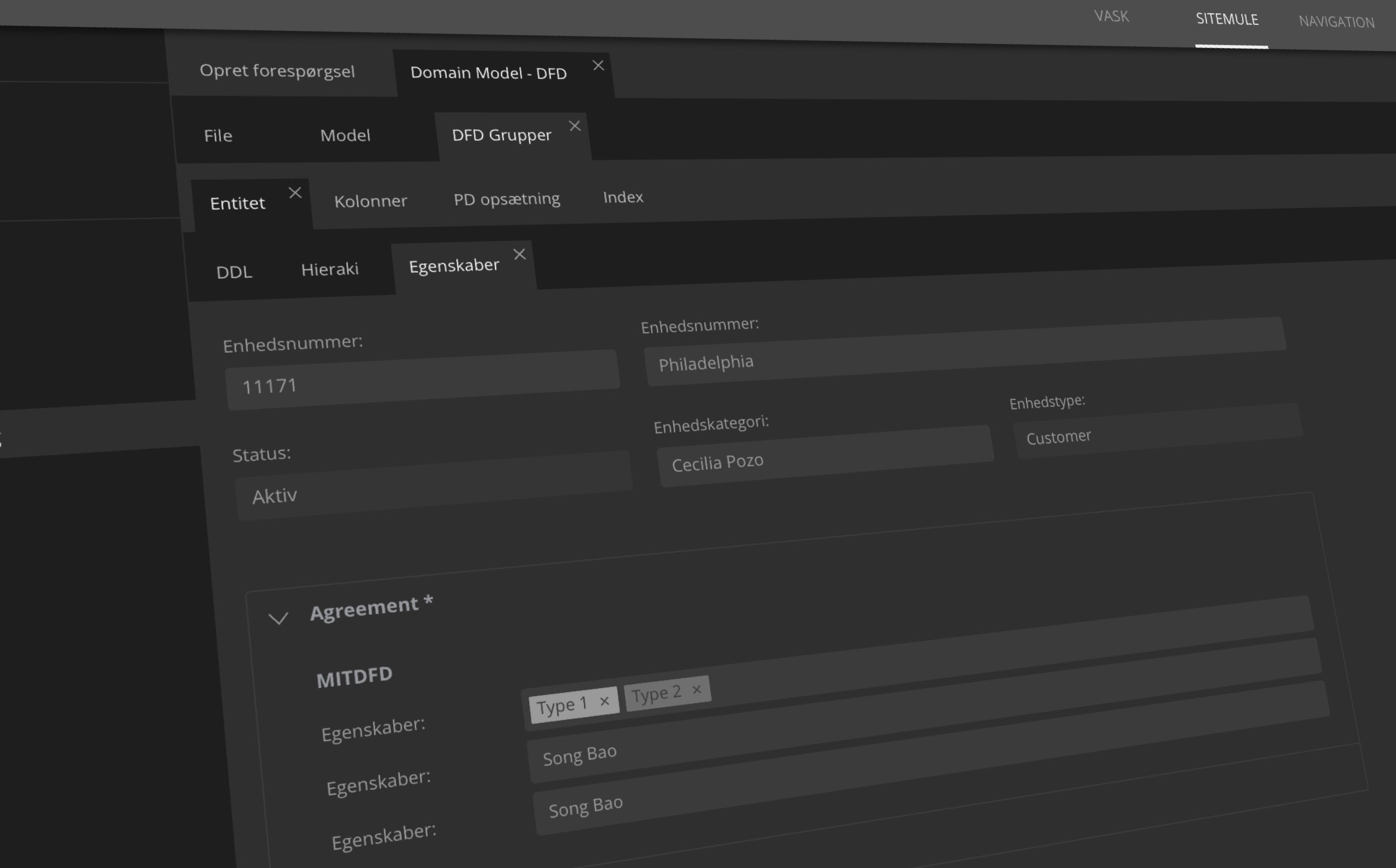This screenshot has width=1396, height=868.
Task: Open the Enhedstype field showing Customer
Action: pos(1157,430)
